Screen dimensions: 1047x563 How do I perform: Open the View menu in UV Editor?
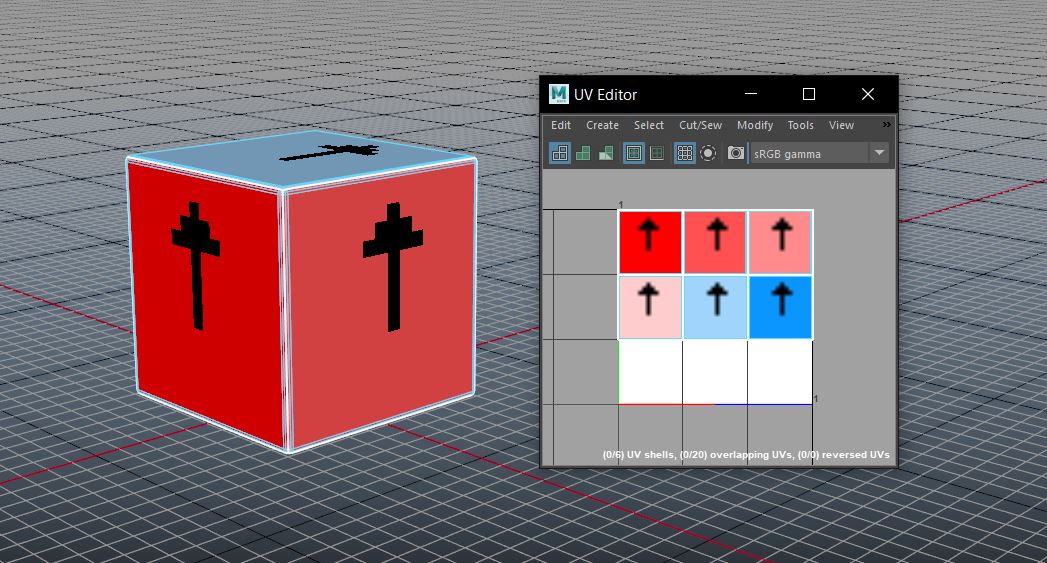pos(841,125)
